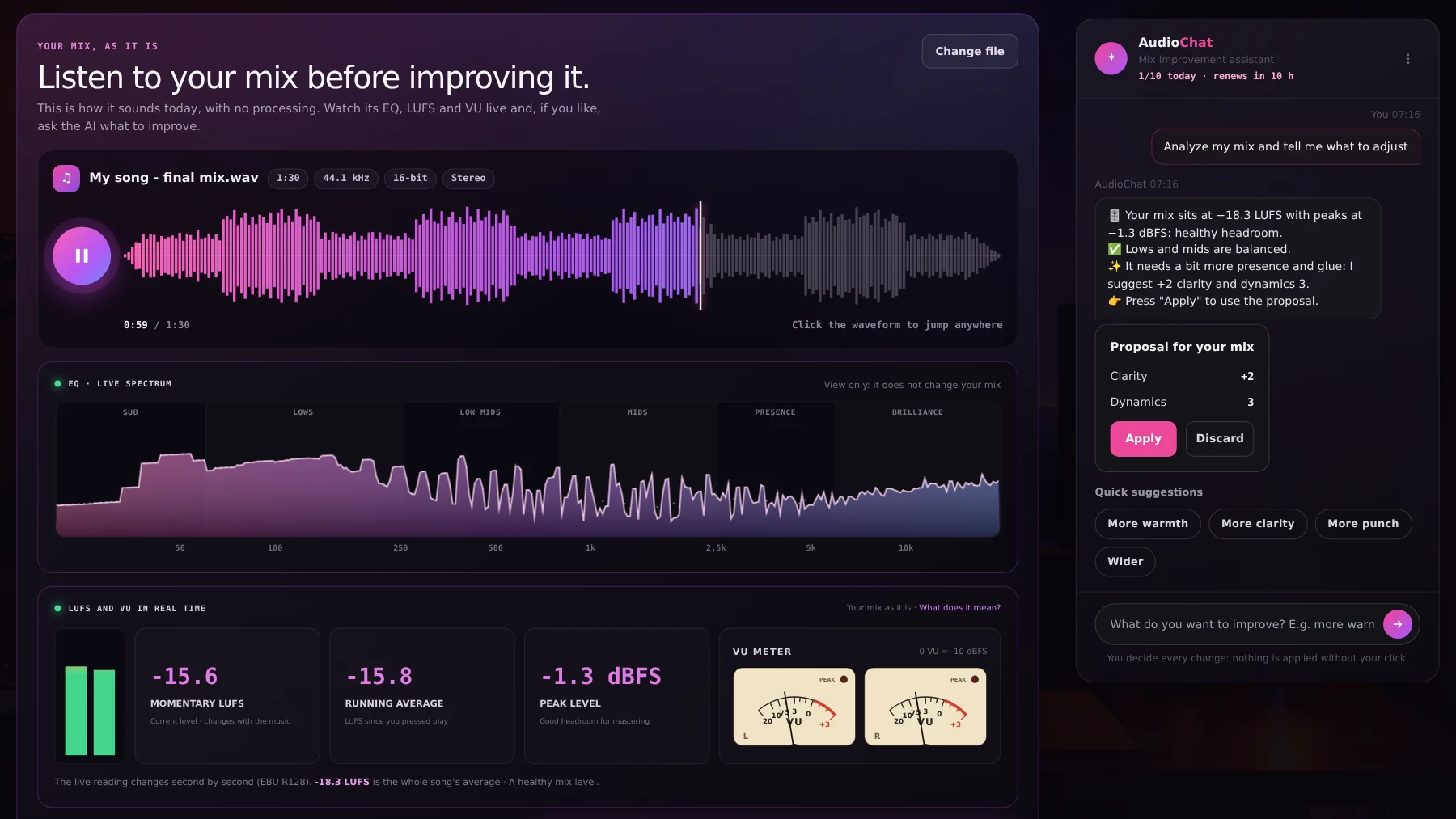Click the -15.6 momentary LUFS value
1456x819 pixels.
184,677
